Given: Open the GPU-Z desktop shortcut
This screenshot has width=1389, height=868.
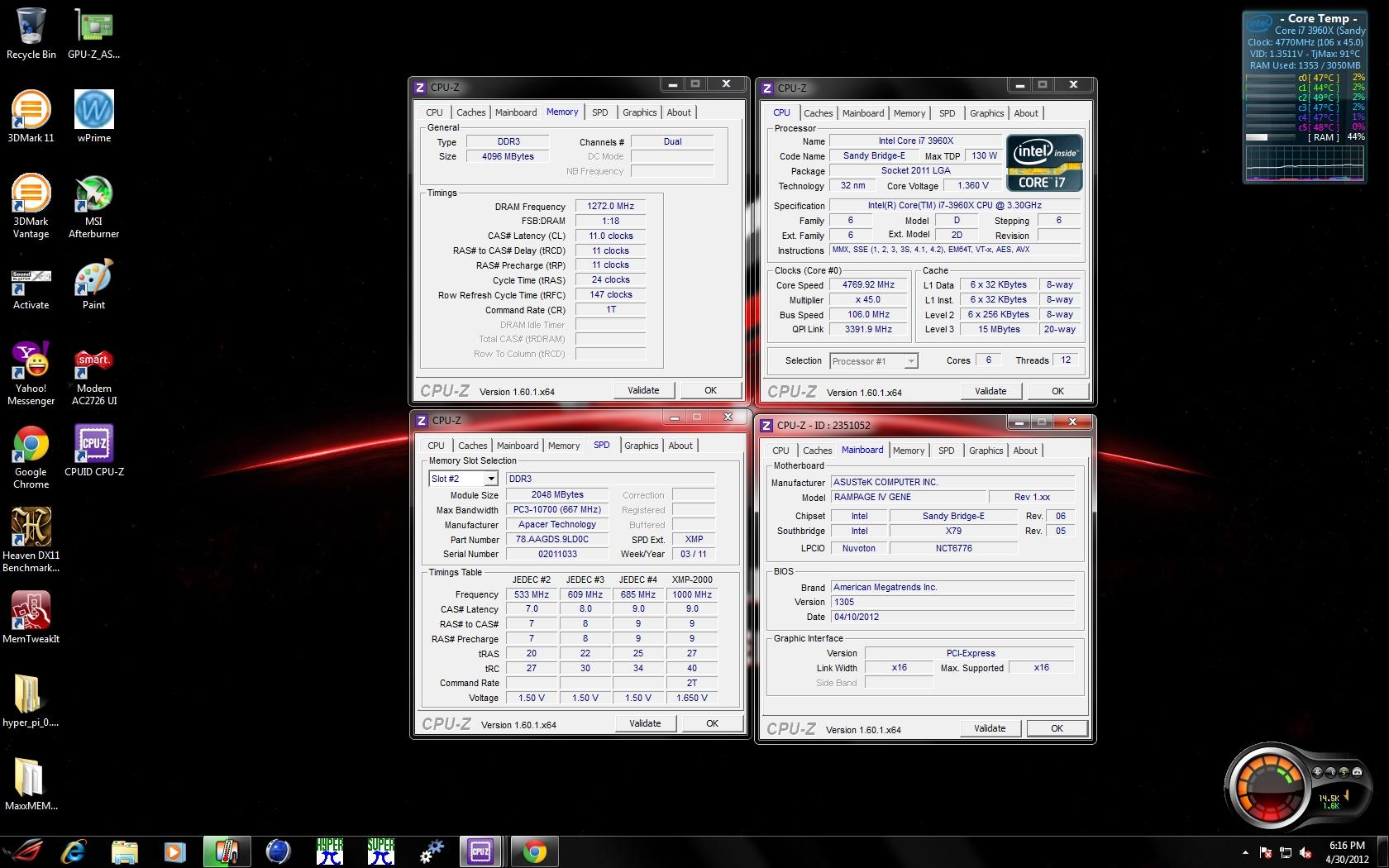Looking at the screenshot, I should tap(93, 34).
